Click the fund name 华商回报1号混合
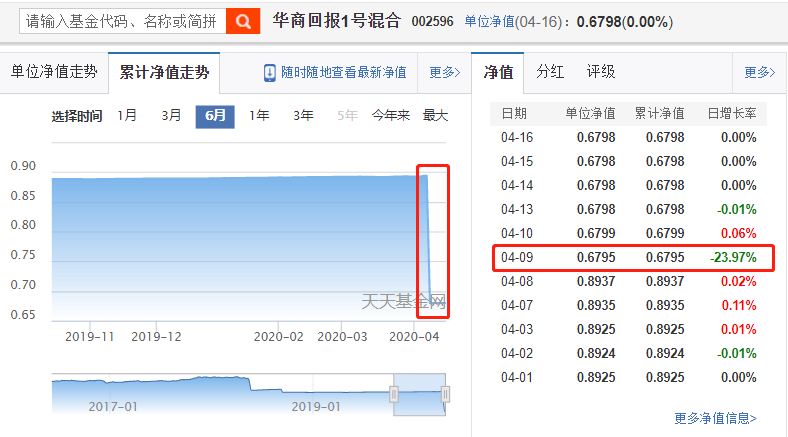This screenshot has width=788, height=437. 337,21
